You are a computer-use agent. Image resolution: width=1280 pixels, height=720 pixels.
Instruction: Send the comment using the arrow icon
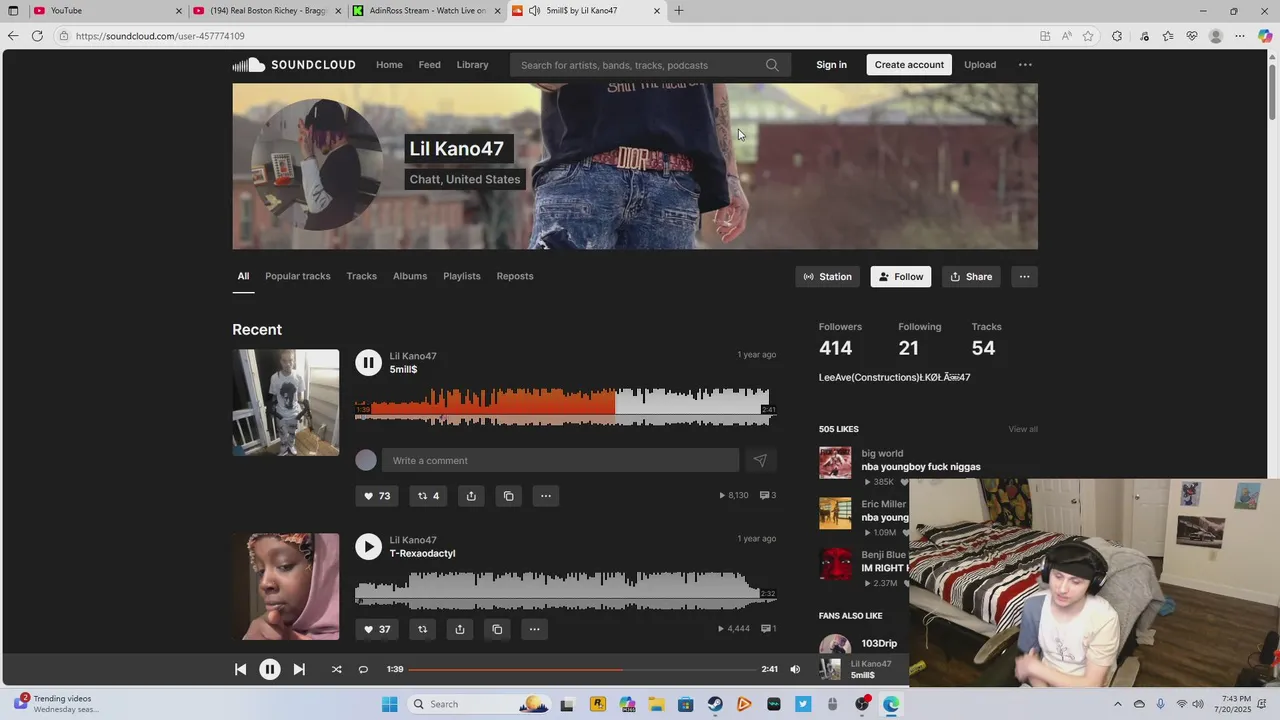tap(760, 460)
